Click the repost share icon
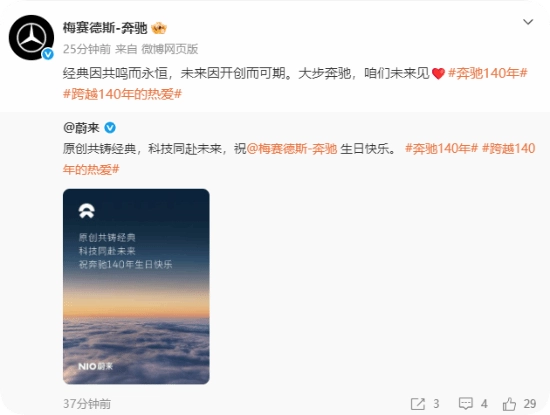 (x=418, y=404)
